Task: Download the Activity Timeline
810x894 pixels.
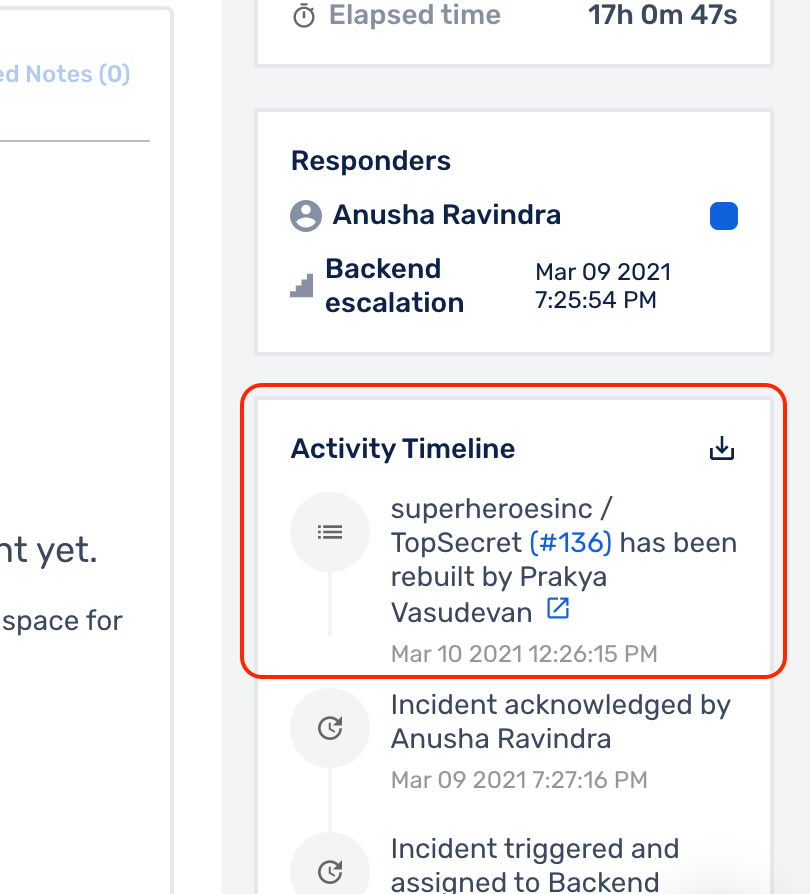Action: [x=722, y=448]
